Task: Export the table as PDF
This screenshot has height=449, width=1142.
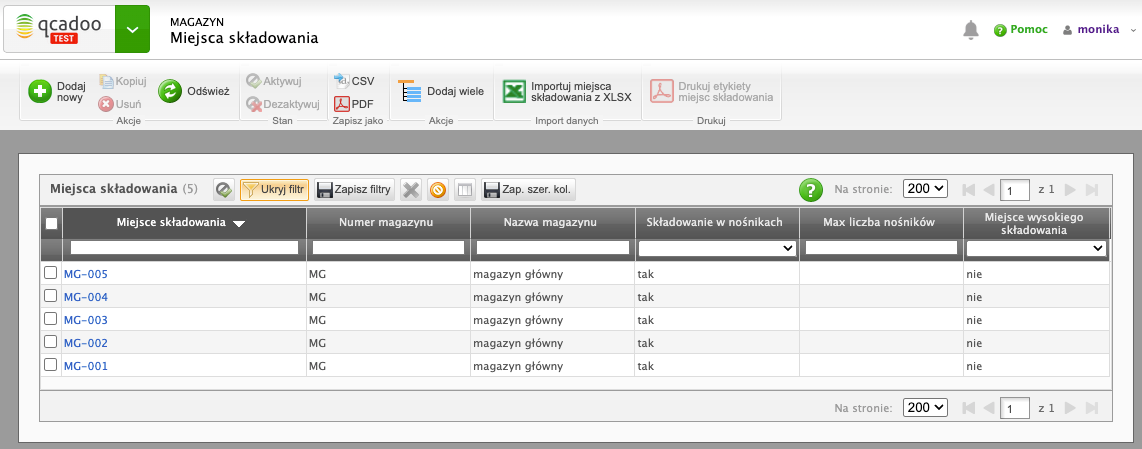Action: [354, 103]
